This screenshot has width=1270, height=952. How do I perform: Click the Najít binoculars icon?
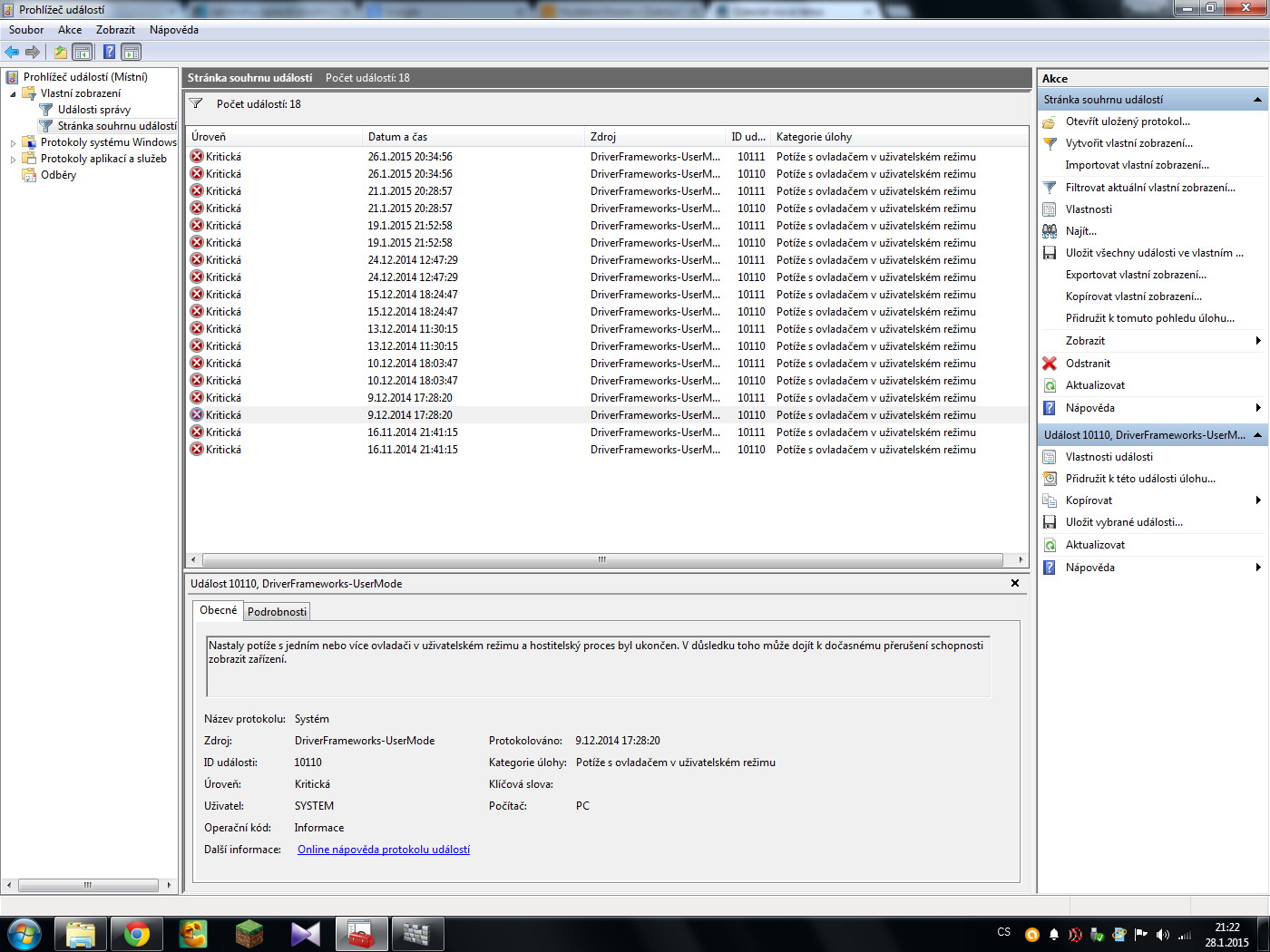tap(1050, 231)
